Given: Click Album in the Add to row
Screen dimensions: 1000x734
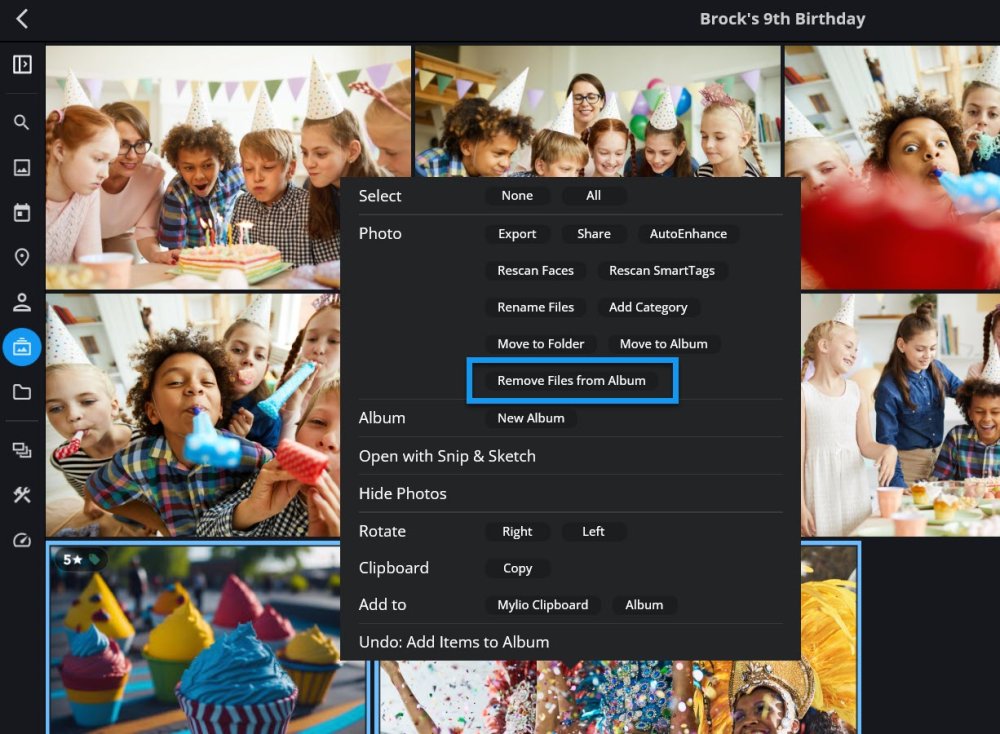Looking at the screenshot, I should pos(643,605).
